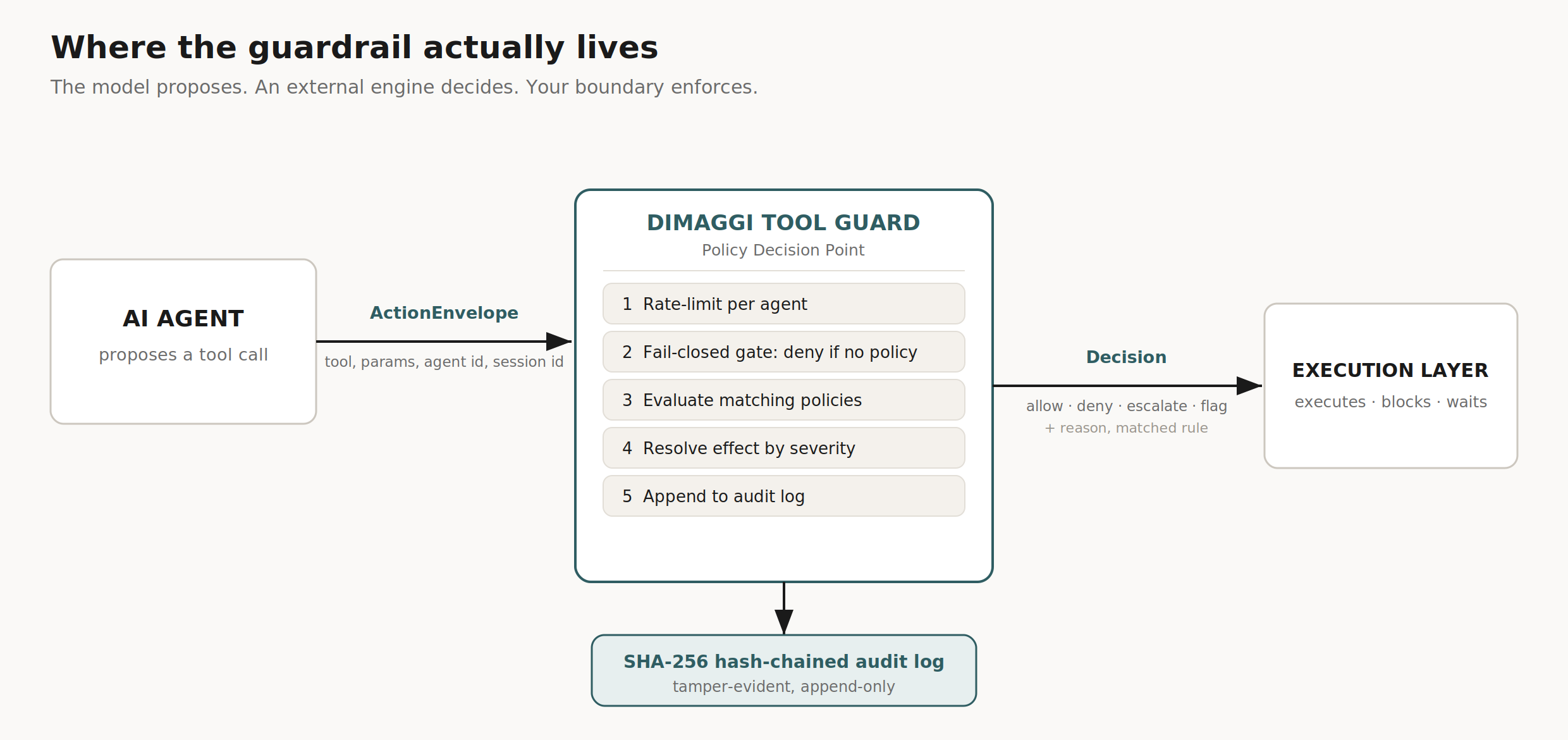Click the subtitle about external engine

pos(404,87)
